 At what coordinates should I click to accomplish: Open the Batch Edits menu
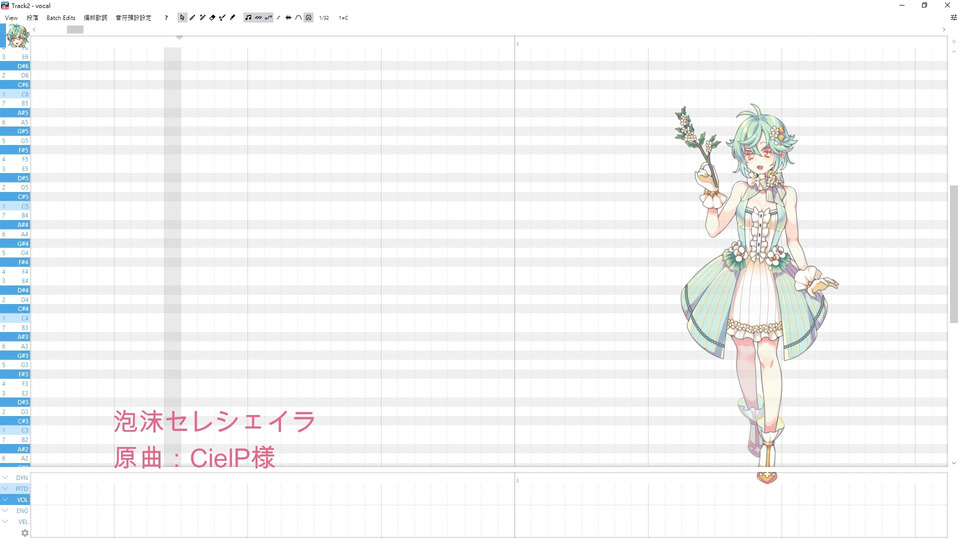[61, 18]
